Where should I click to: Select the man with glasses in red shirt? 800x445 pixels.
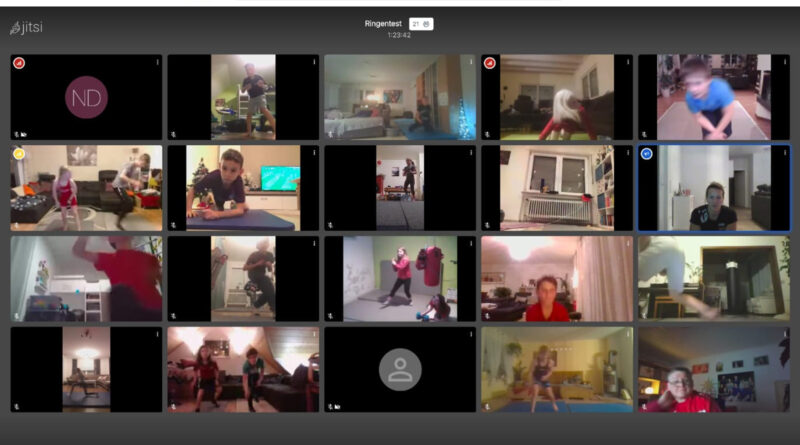(714, 369)
